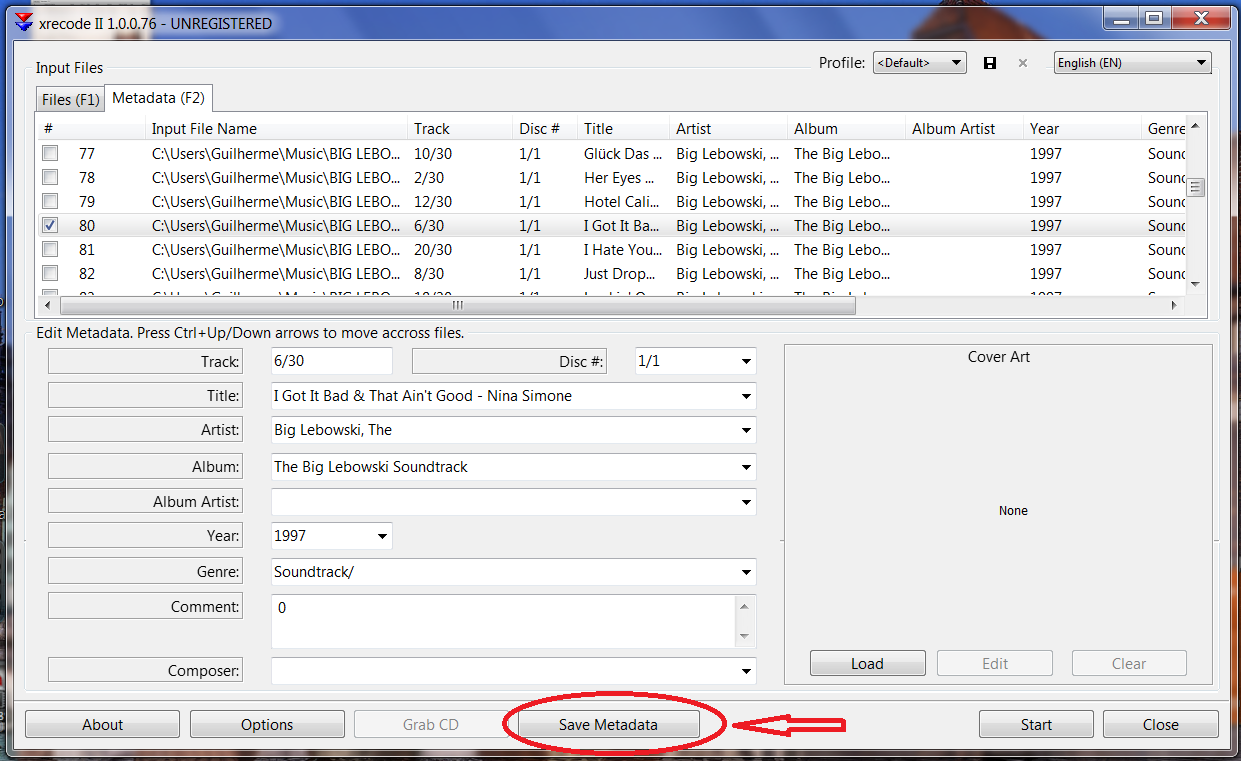Click the vertical scrollbar thumb of file list
The image size is (1241, 761).
coord(1195,187)
